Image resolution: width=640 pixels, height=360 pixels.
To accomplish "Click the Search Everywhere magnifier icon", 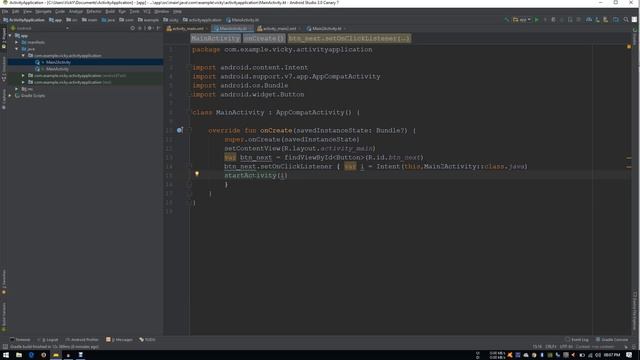I will [x=626, y=20].
